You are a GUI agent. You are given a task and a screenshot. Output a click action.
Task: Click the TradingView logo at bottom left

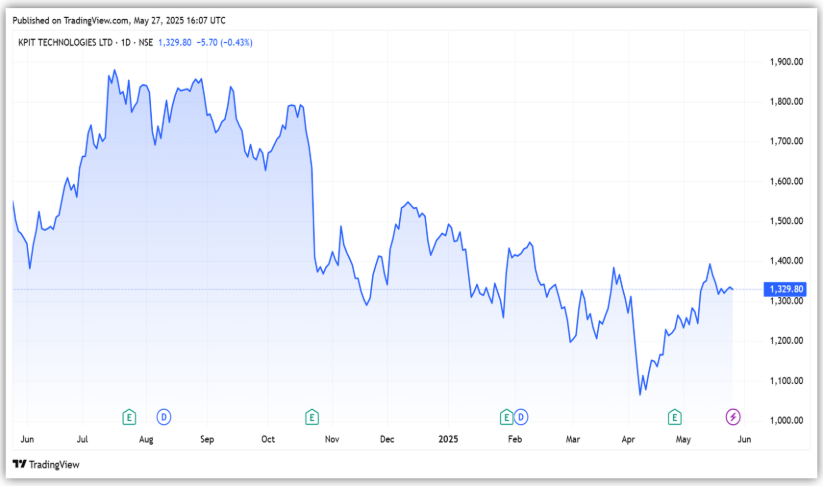46,464
